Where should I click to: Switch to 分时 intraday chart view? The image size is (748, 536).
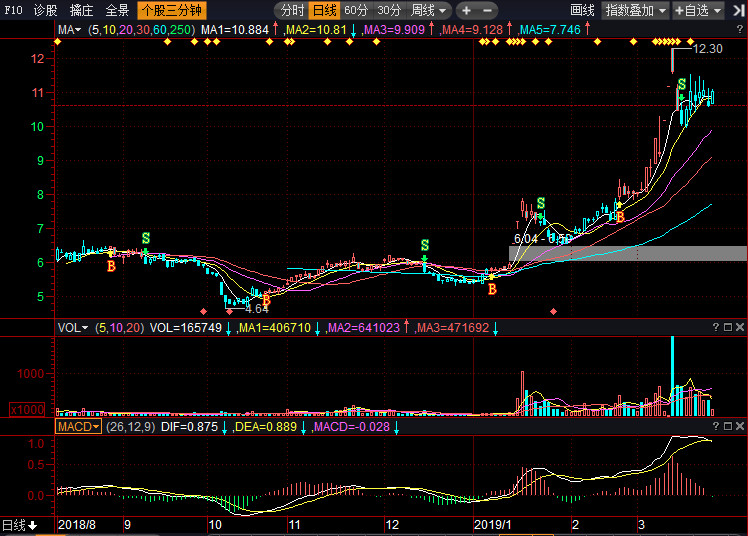[x=292, y=10]
